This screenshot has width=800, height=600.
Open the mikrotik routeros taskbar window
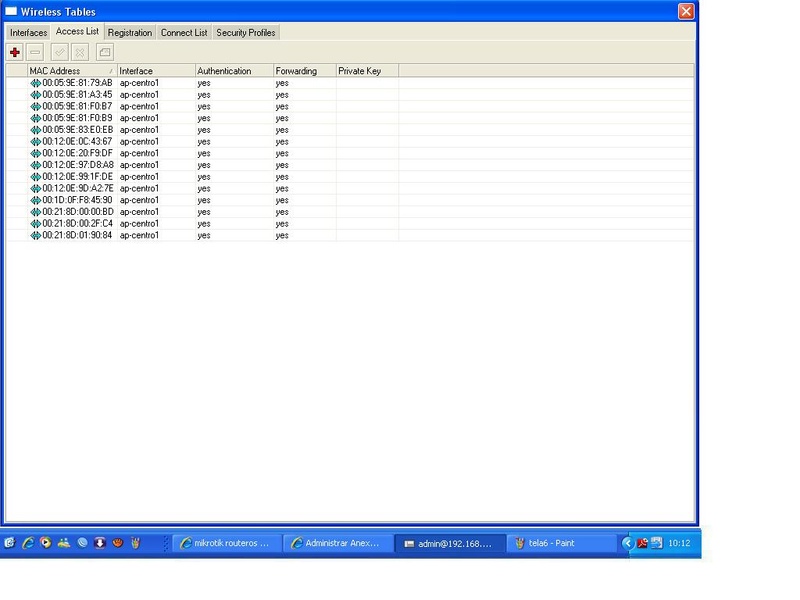click(227, 543)
